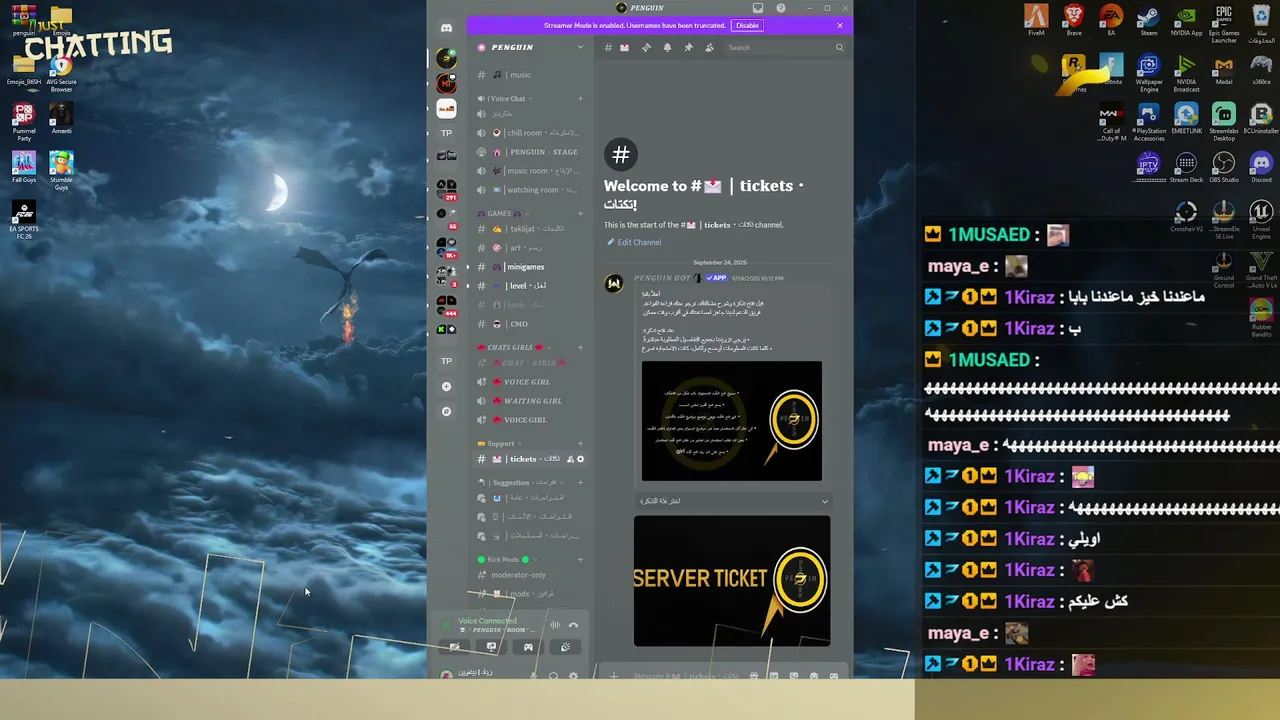The image size is (1280, 720).
Task: Add channel to GAMES category
Action: tap(580, 213)
